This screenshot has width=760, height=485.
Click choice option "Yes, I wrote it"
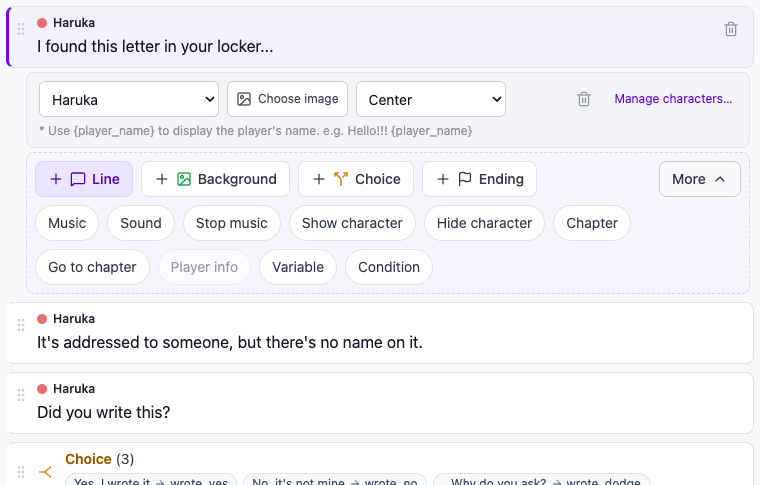coord(151,481)
